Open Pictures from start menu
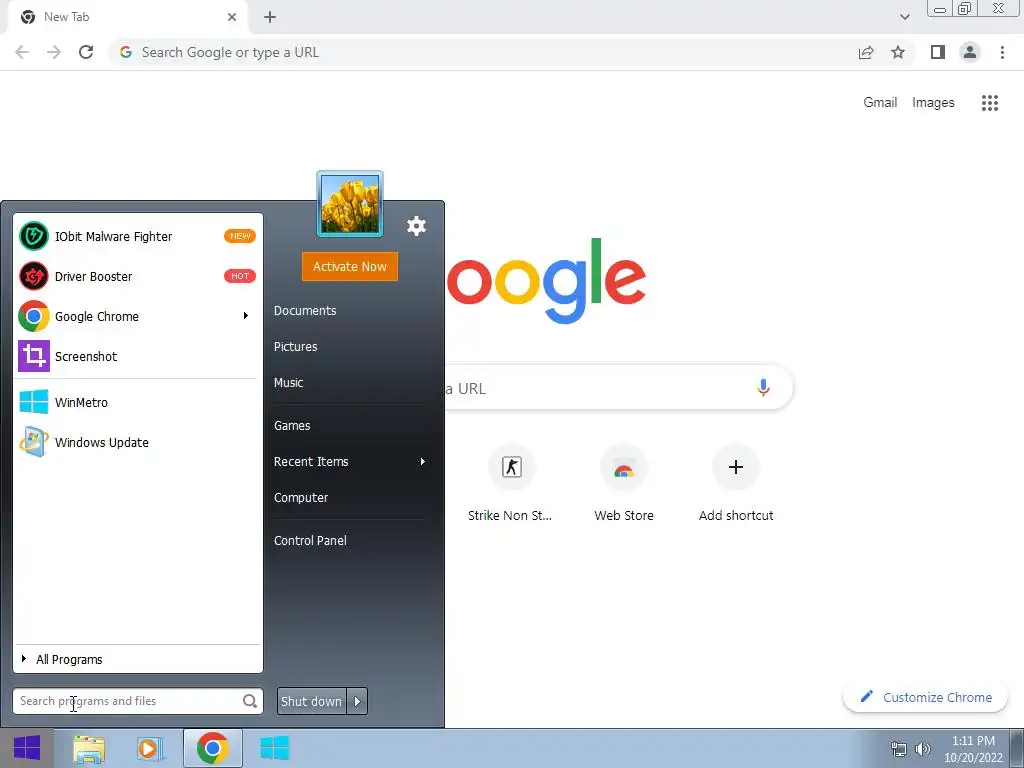The width and height of the screenshot is (1024, 768). click(295, 347)
